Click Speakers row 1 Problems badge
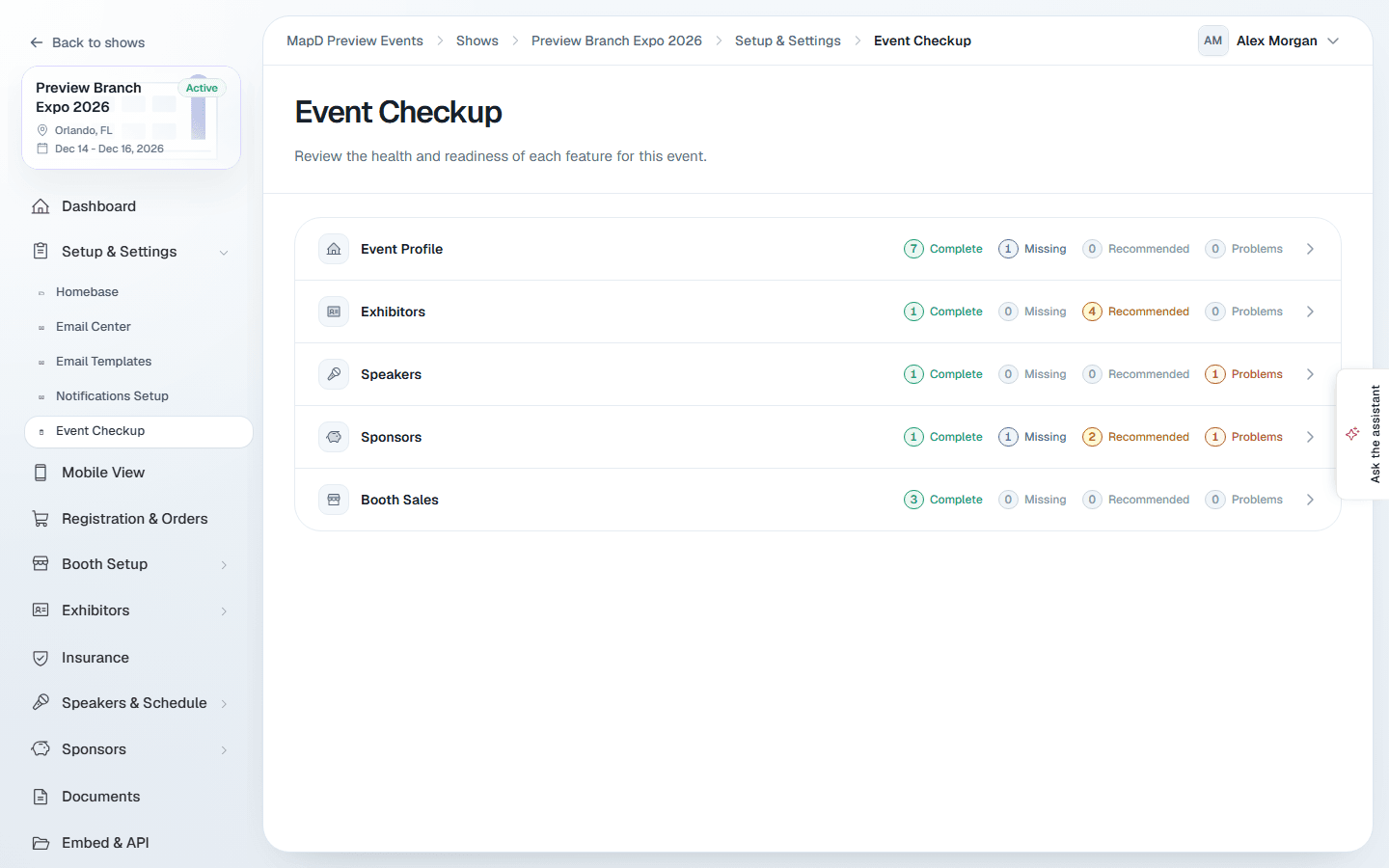1389x868 pixels. [1243, 374]
